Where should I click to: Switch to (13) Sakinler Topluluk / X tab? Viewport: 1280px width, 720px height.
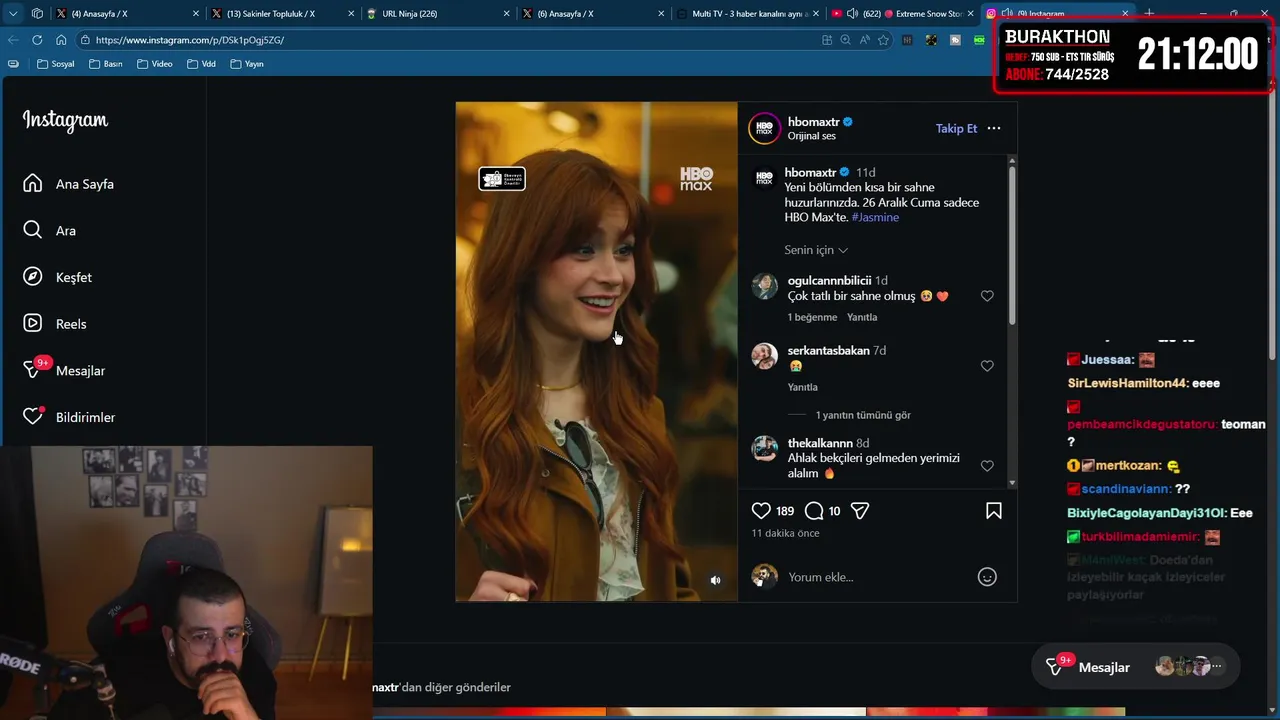283,14
